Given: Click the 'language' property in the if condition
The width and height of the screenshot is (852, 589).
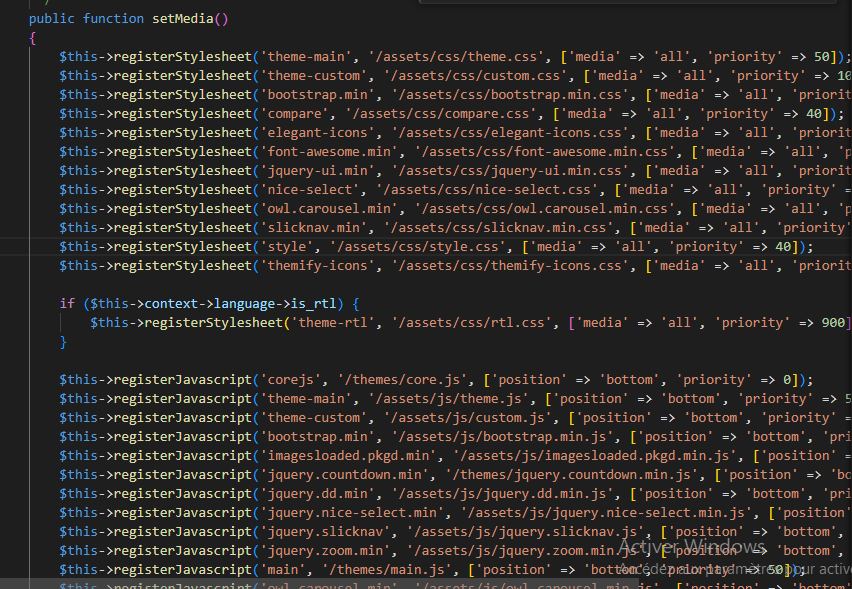Looking at the screenshot, I should [x=245, y=304].
